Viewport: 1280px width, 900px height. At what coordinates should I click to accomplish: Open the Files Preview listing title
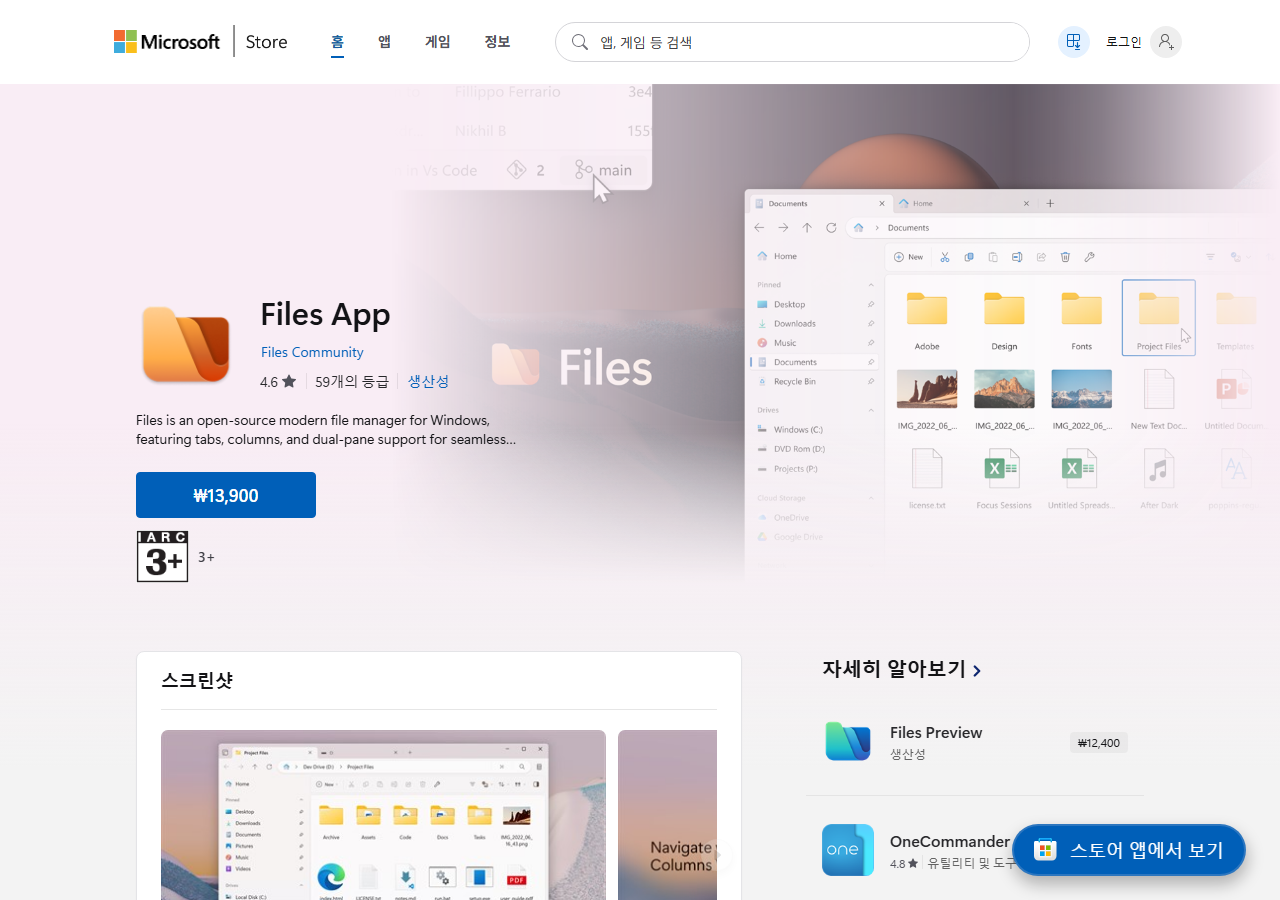point(936,732)
